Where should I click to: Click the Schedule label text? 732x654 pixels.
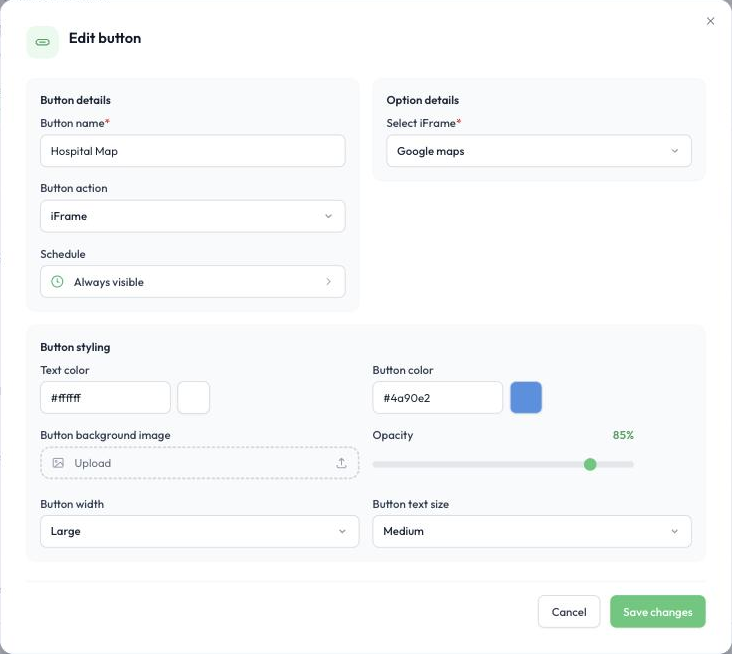tap(63, 254)
